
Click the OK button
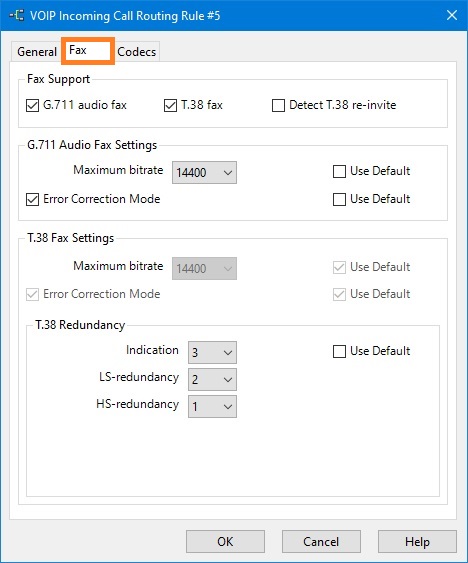point(225,541)
